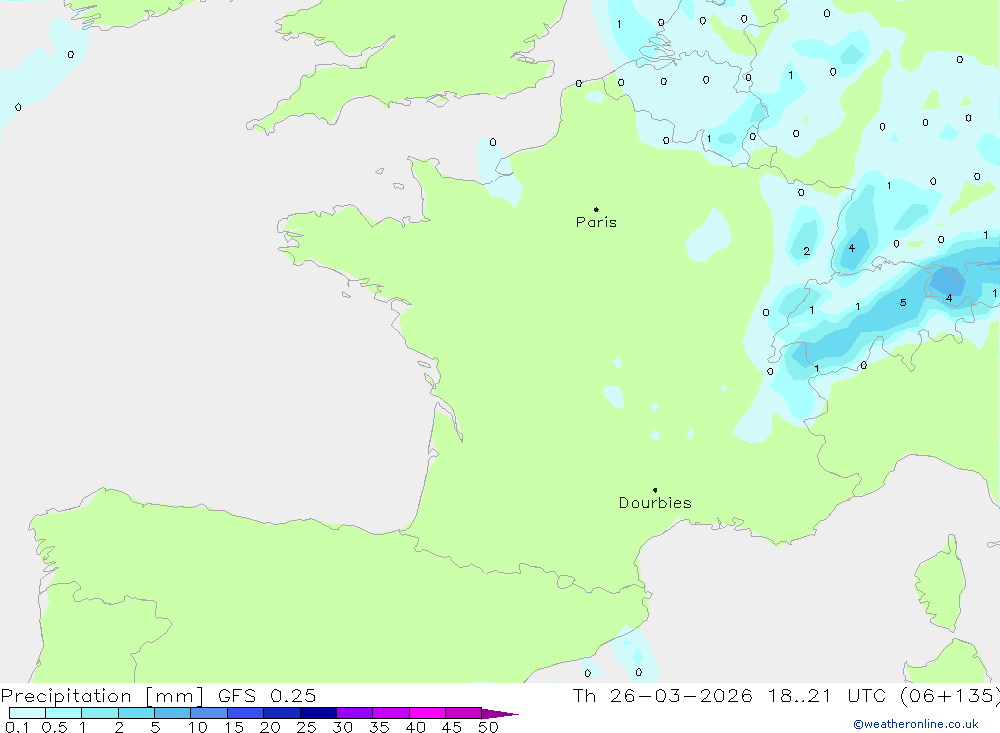Pick the 35–40 mm purple legend swatch

pos(391,713)
